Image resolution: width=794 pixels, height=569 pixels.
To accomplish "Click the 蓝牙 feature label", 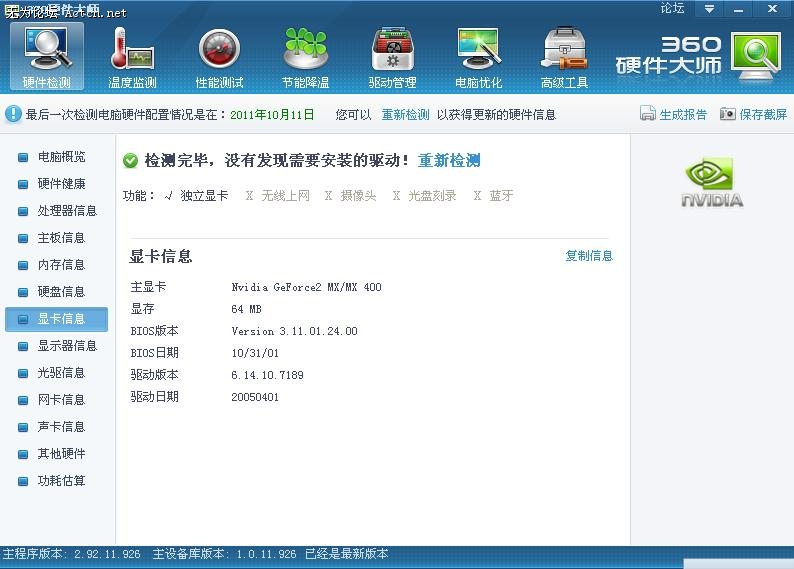I will click(x=501, y=195).
